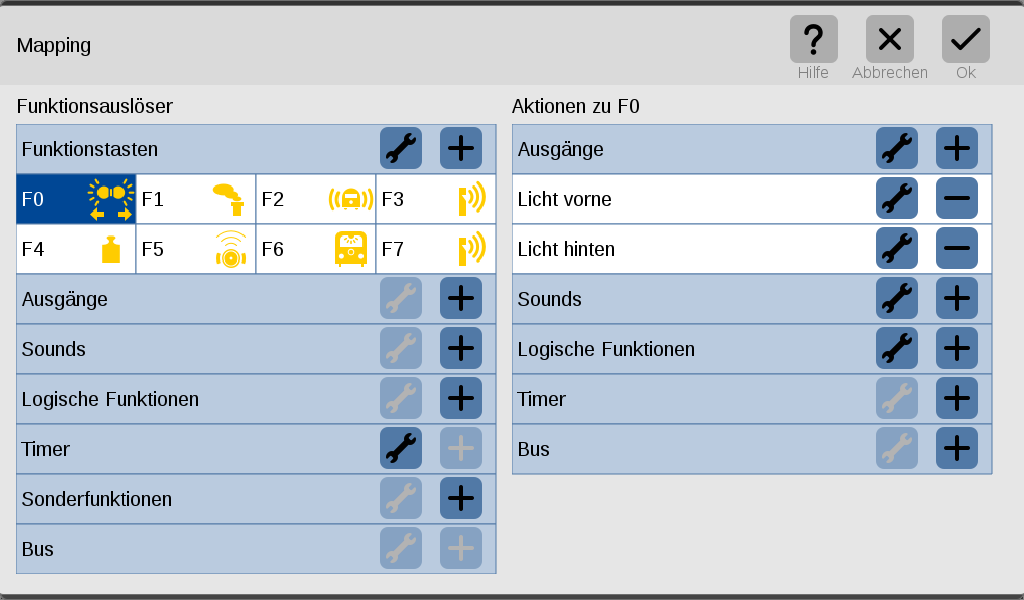1024x600 pixels.
Task: Add a Bus action for F0
Action: click(957, 448)
